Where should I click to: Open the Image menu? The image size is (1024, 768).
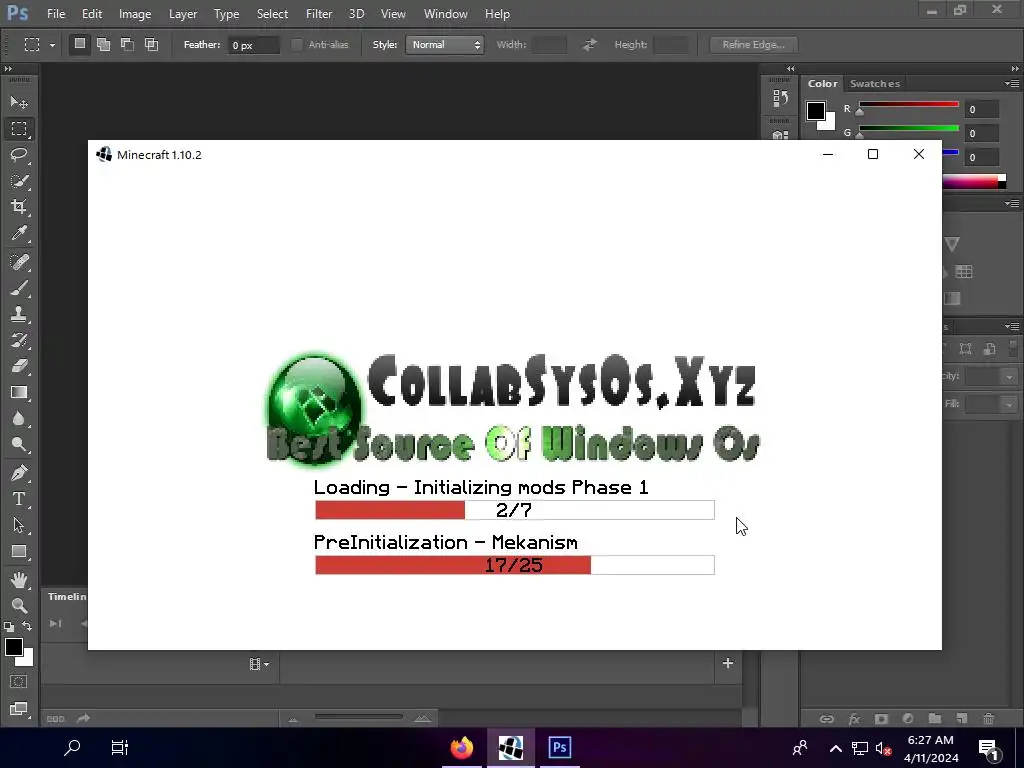135,14
